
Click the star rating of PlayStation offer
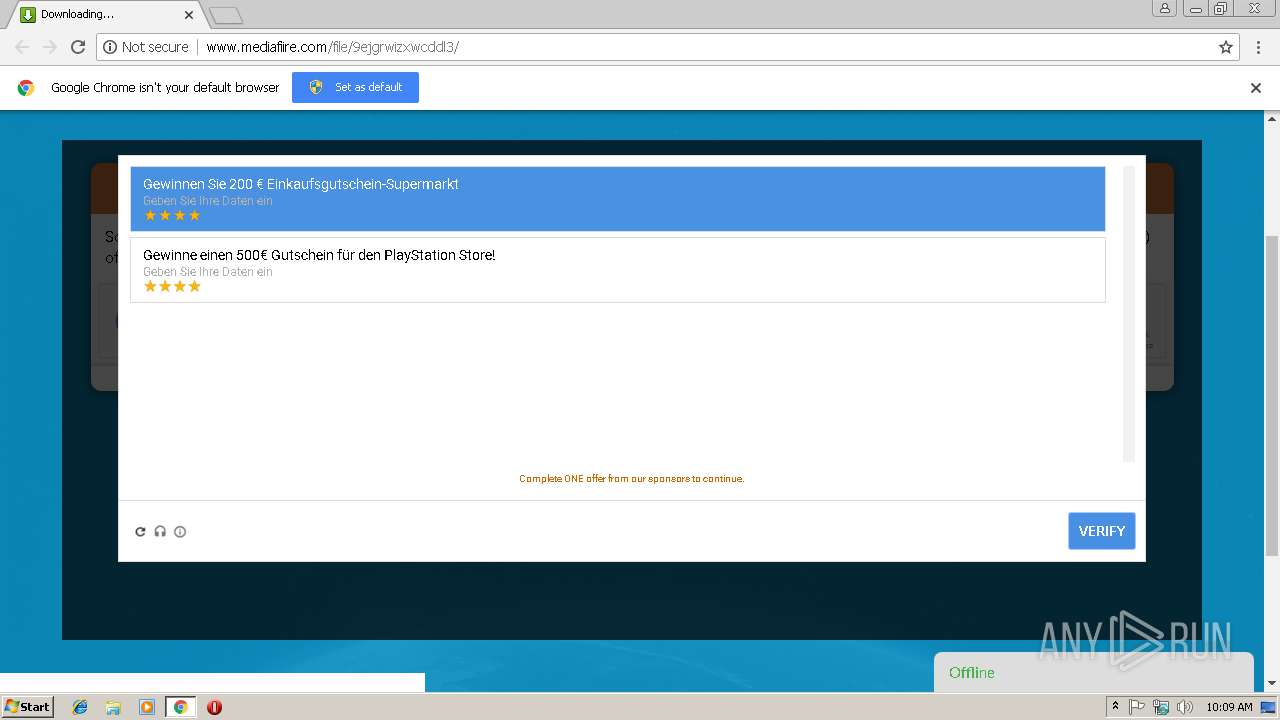click(x=172, y=286)
